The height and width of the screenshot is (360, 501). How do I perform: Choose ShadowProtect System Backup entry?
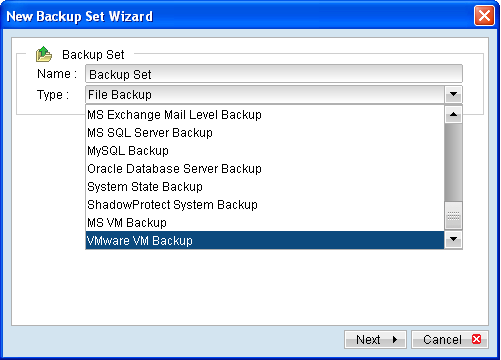tap(265, 205)
